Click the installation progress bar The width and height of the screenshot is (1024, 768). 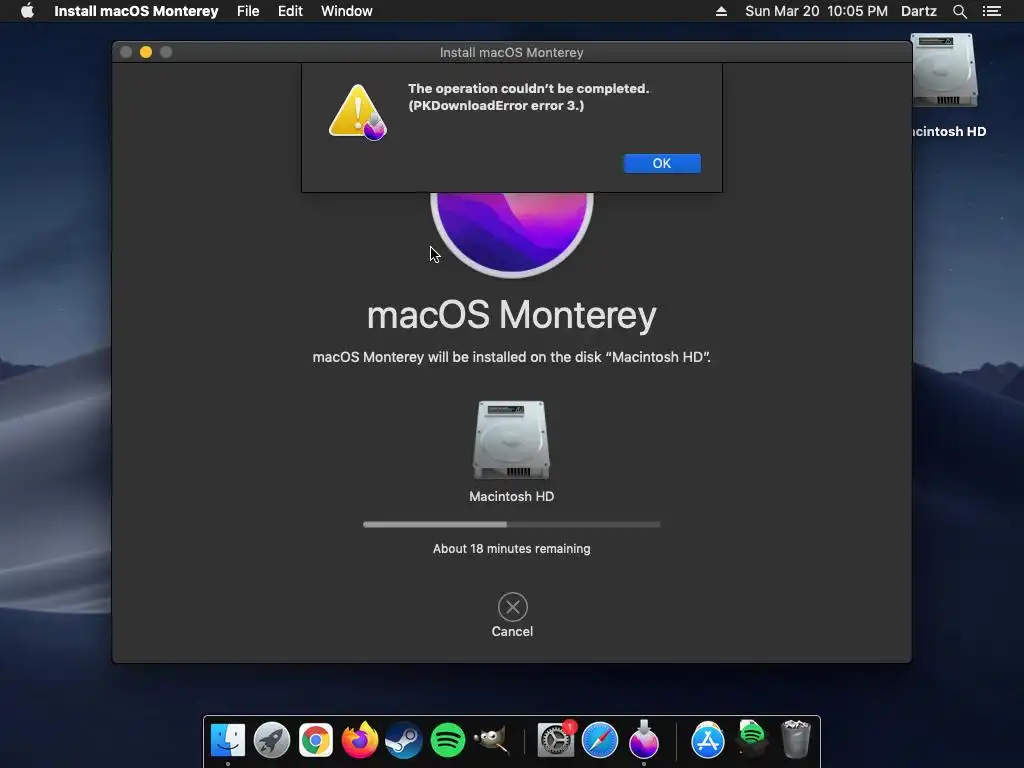pos(511,524)
